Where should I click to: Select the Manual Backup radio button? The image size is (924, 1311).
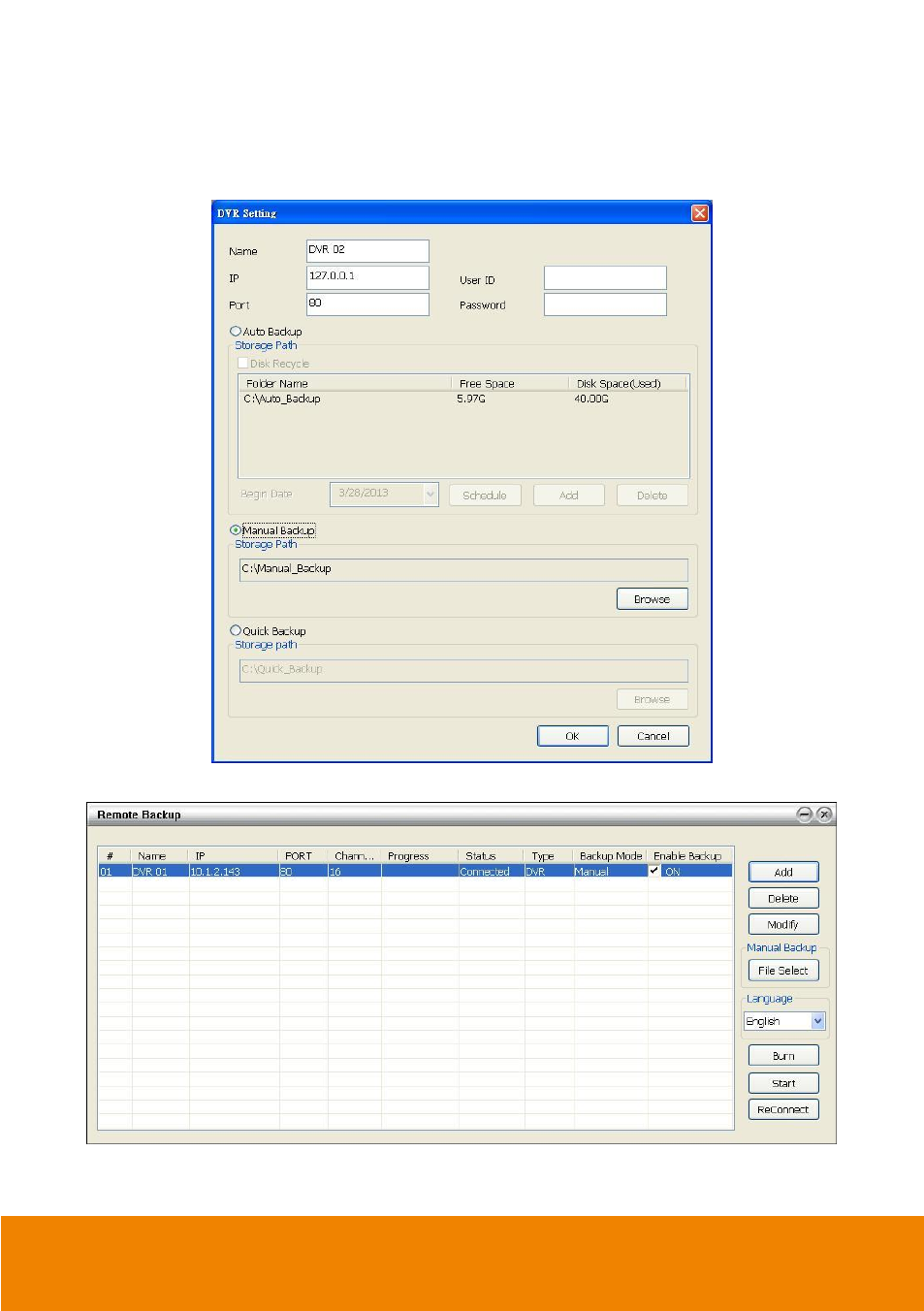236,530
